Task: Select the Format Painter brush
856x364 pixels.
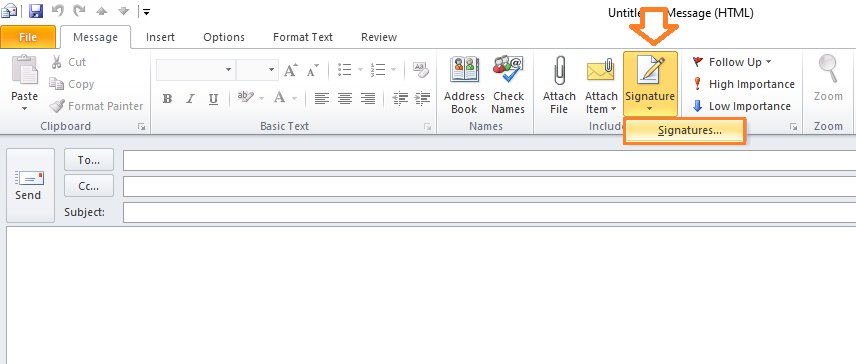Action: click(96, 106)
